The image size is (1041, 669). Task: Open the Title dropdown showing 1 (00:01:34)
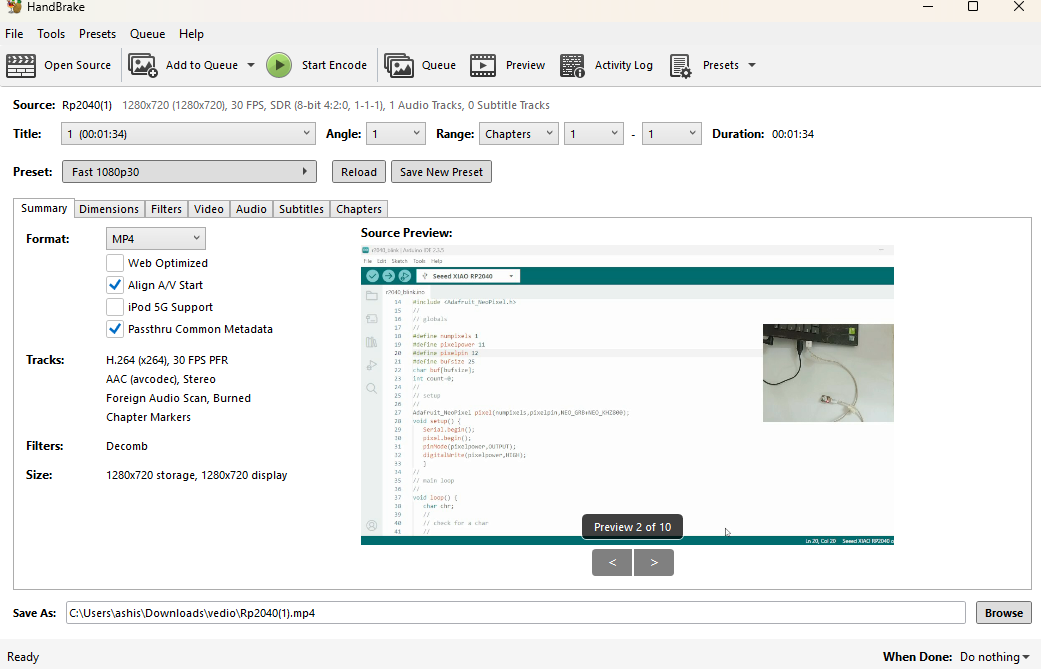(188, 133)
